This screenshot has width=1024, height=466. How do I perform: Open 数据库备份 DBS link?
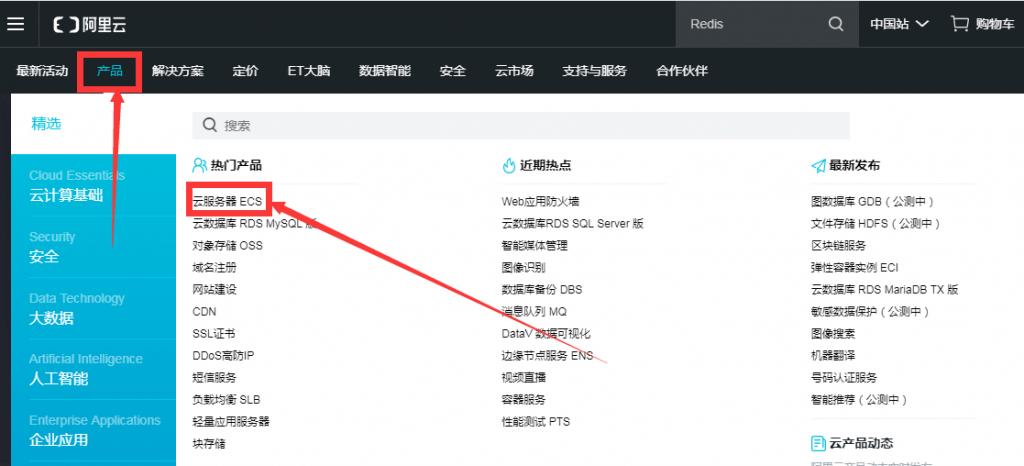point(542,290)
